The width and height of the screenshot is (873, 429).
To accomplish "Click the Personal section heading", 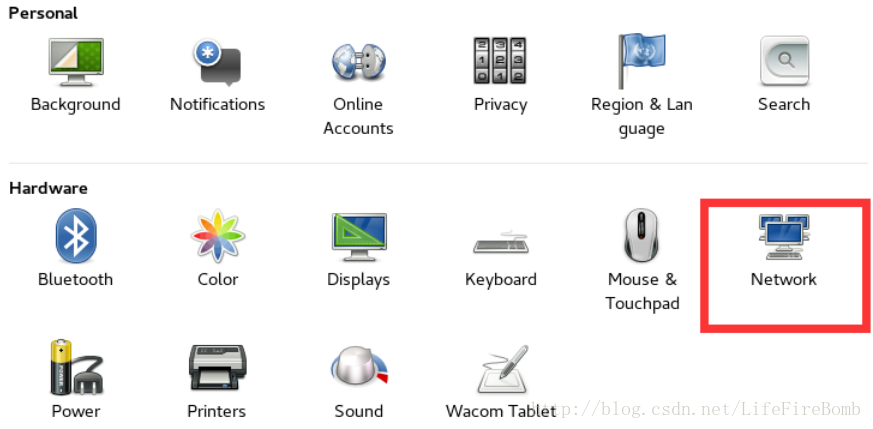I will [x=43, y=13].
